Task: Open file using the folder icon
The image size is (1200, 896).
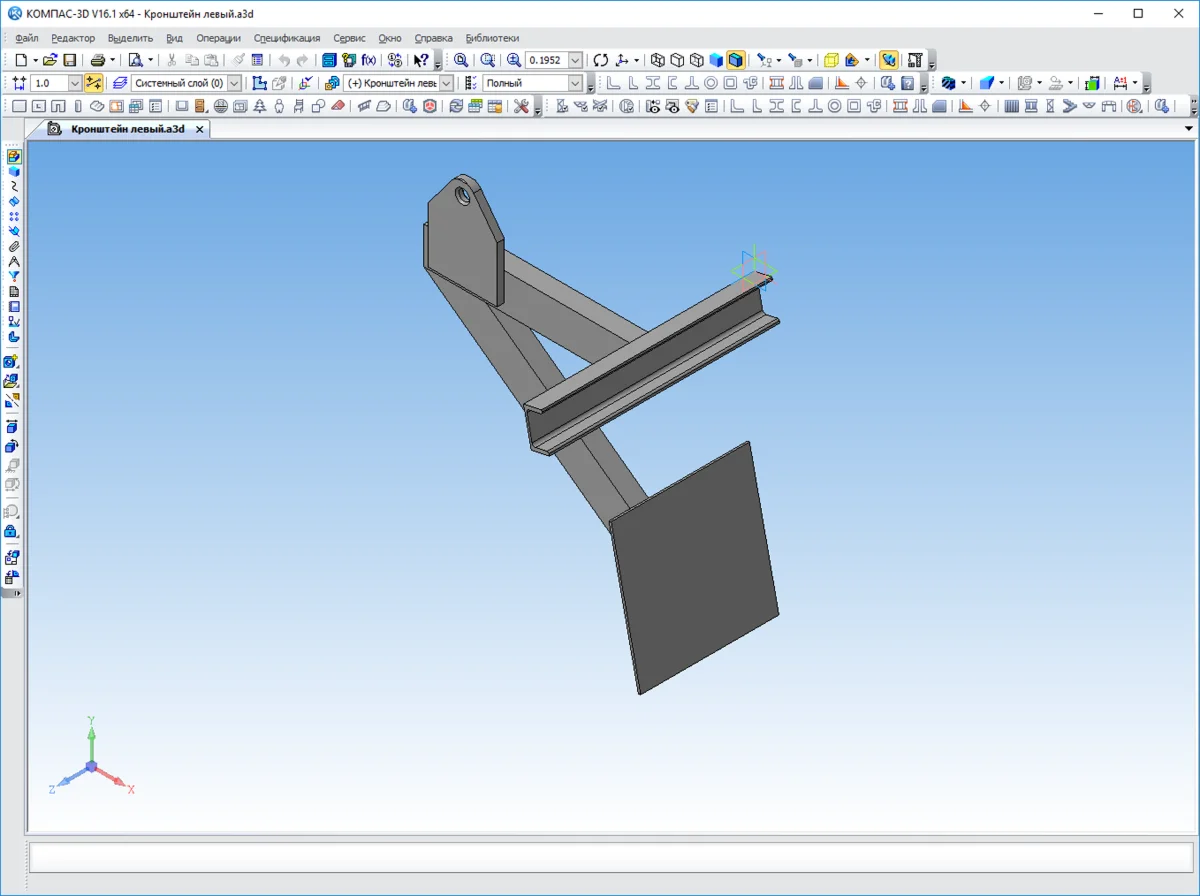Action: click(x=50, y=60)
